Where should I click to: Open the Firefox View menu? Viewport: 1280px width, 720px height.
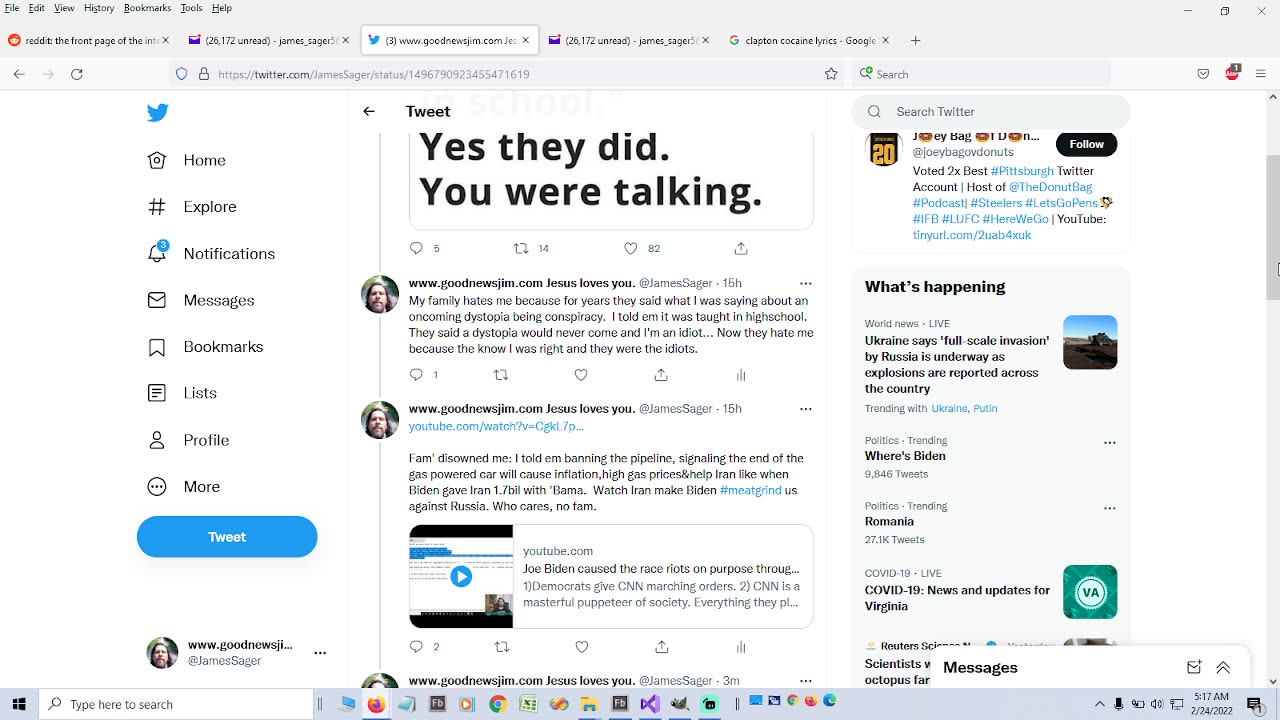[64, 8]
